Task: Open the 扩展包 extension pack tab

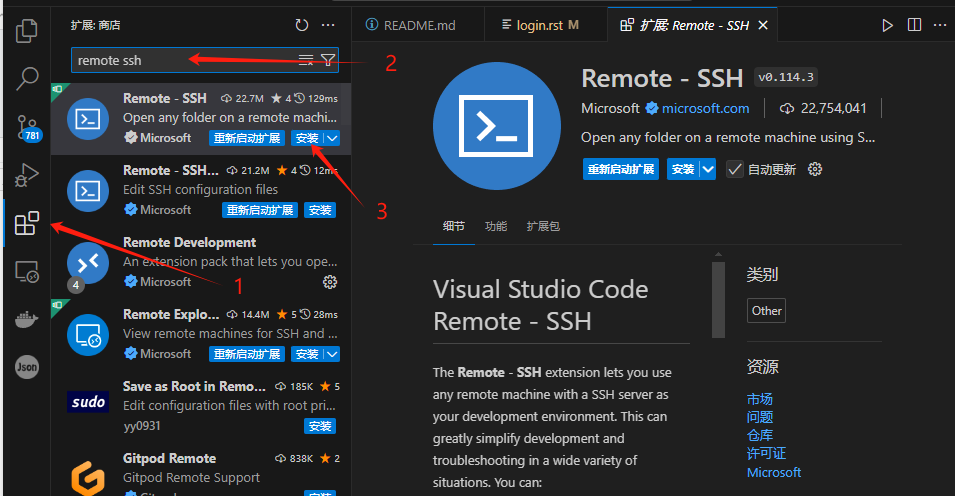Action: pyautogui.click(x=543, y=226)
